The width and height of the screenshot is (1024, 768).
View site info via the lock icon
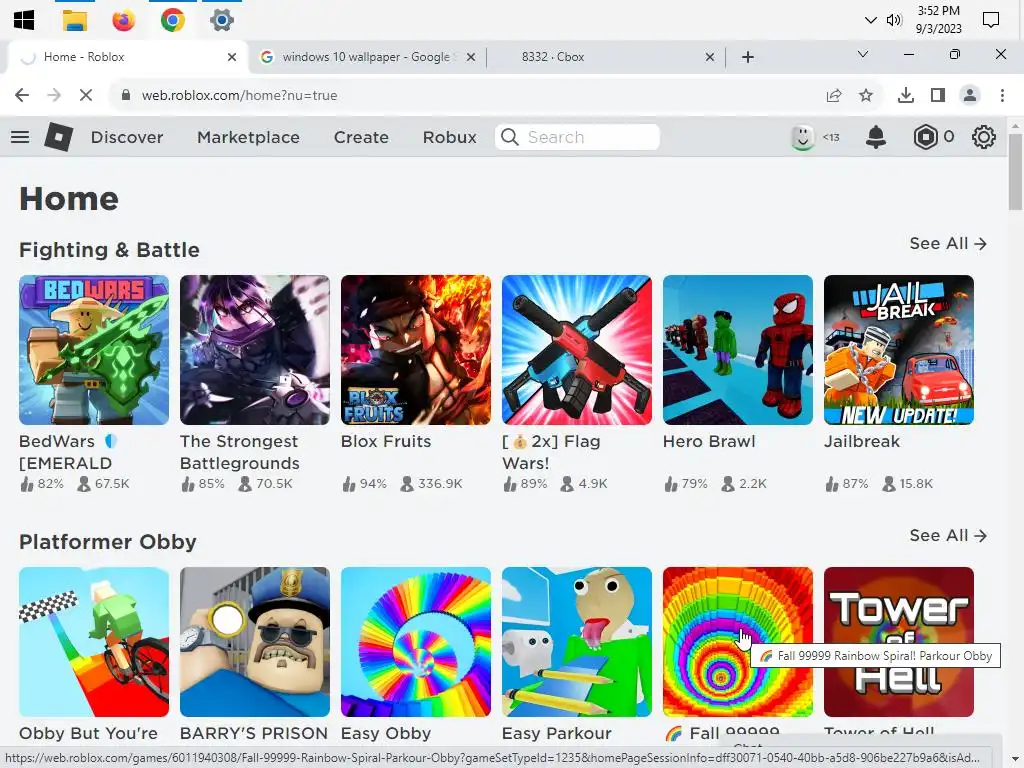[126, 95]
